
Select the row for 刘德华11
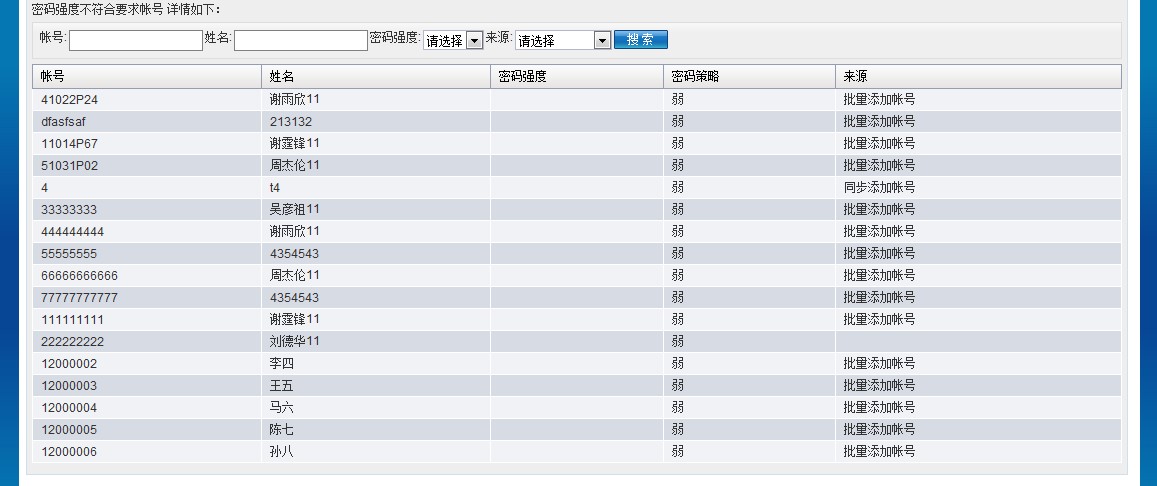[x=294, y=342]
